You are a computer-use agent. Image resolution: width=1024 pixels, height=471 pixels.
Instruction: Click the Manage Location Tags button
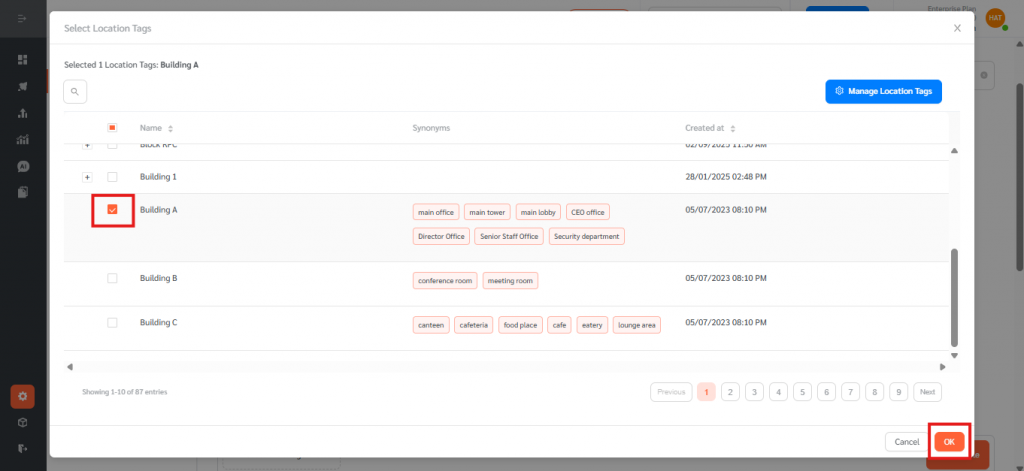(x=883, y=91)
